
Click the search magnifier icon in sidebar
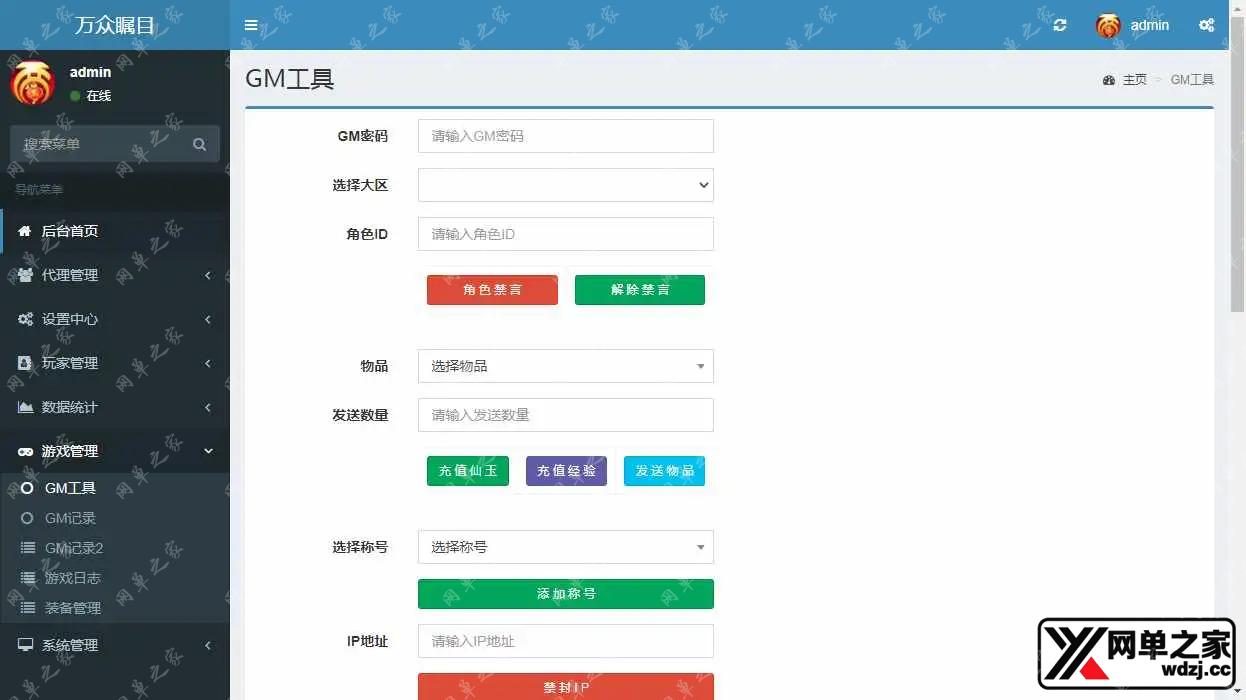[199, 144]
